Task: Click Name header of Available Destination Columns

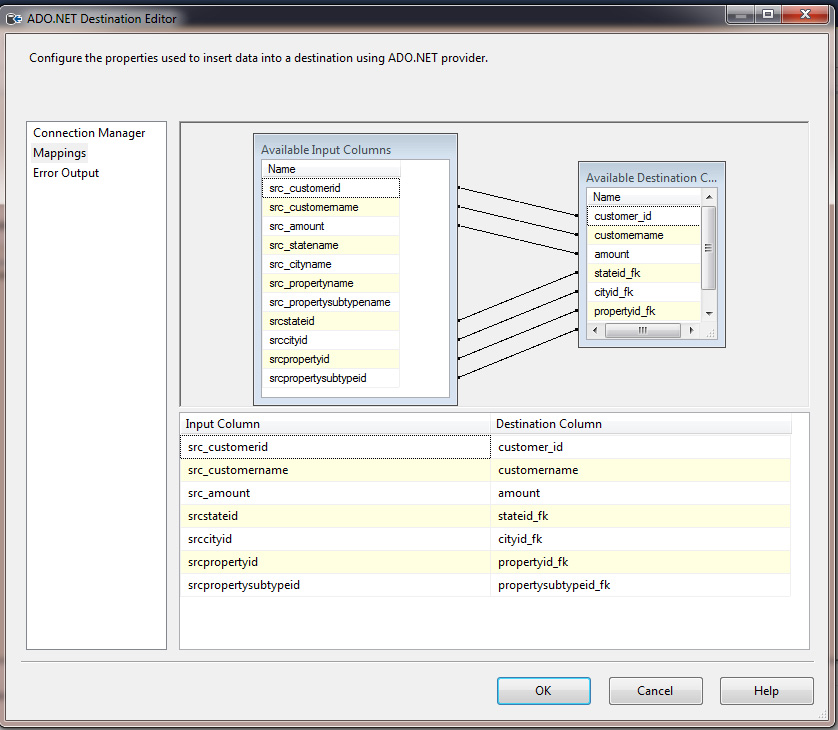Action: pyautogui.click(x=644, y=197)
